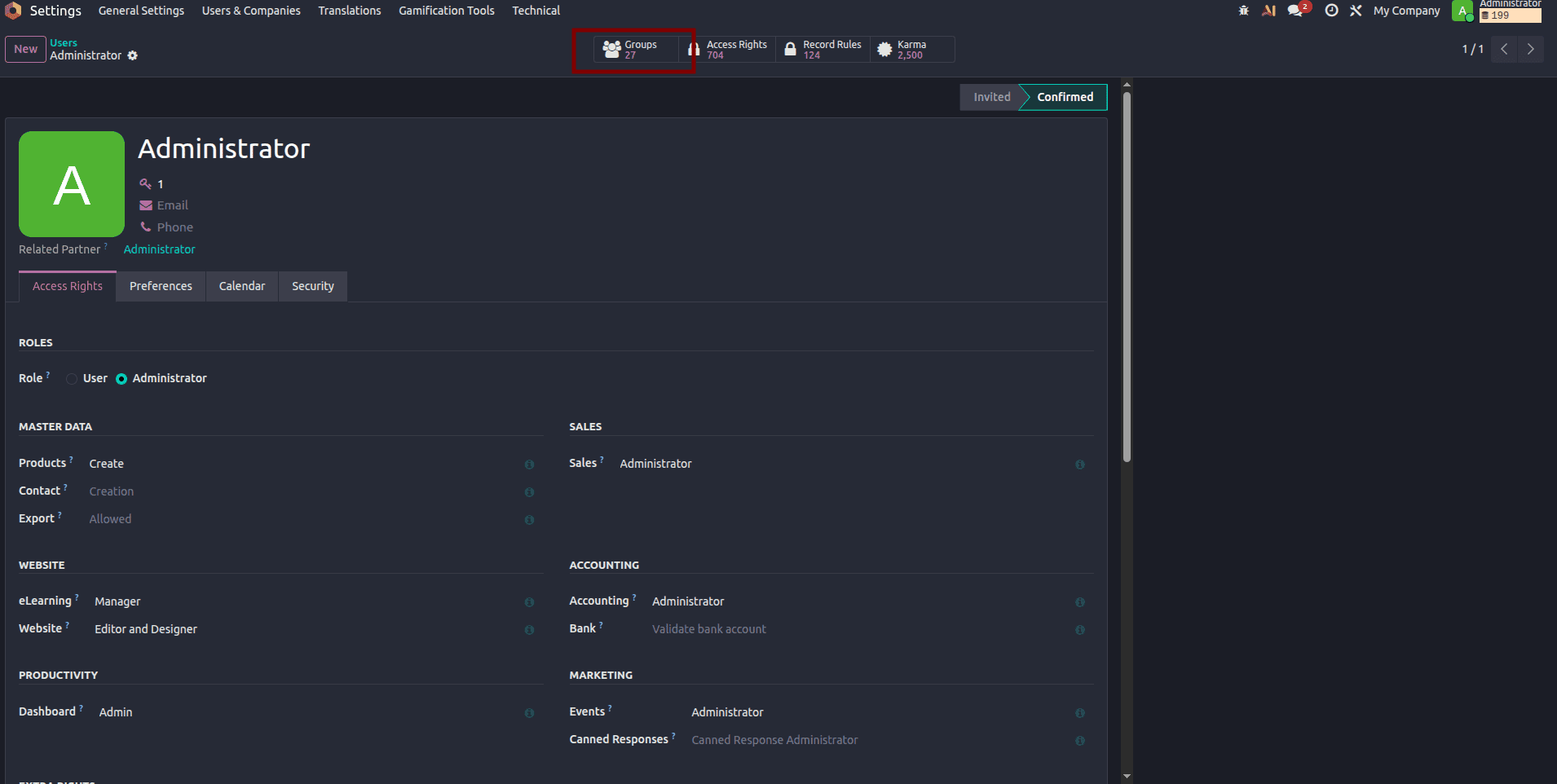The height and width of the screenshot is (784, 1557).
Task: Click the Administrator avatar in top bar
Action: [x=1462, y=11]
